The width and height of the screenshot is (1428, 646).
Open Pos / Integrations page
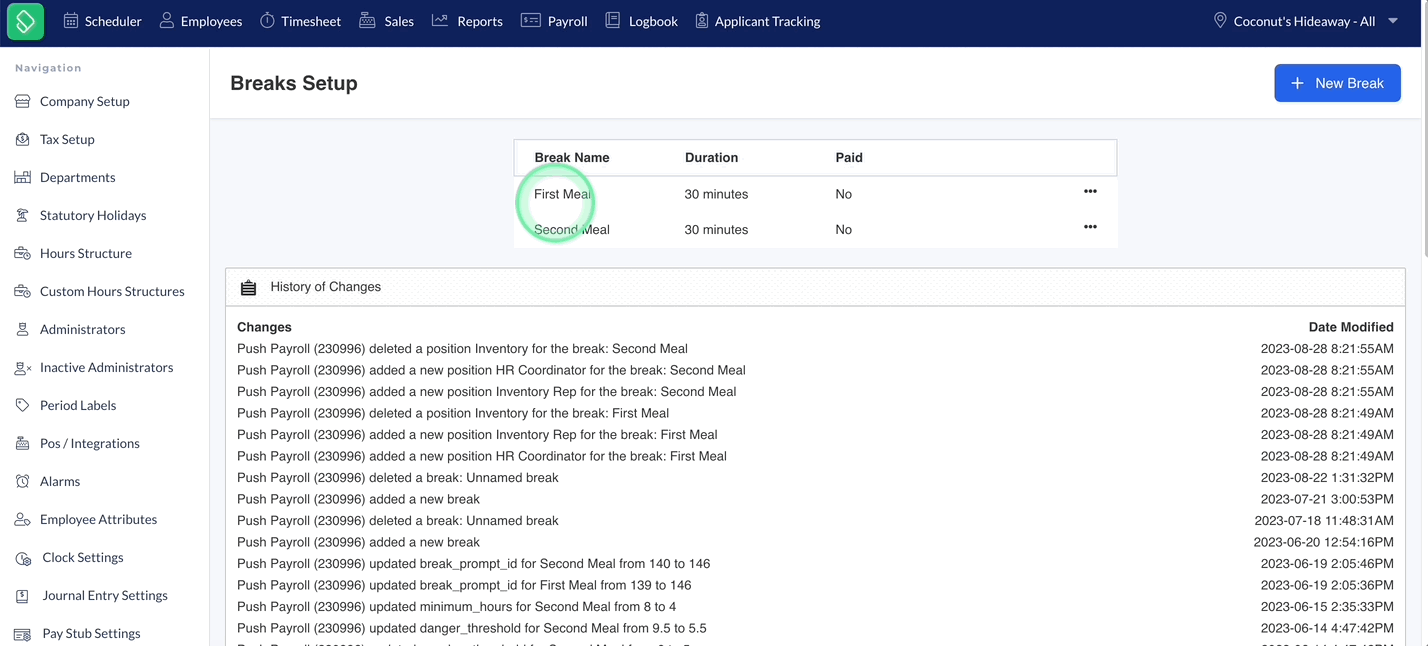pyautogui.click(x=90, y=443)
